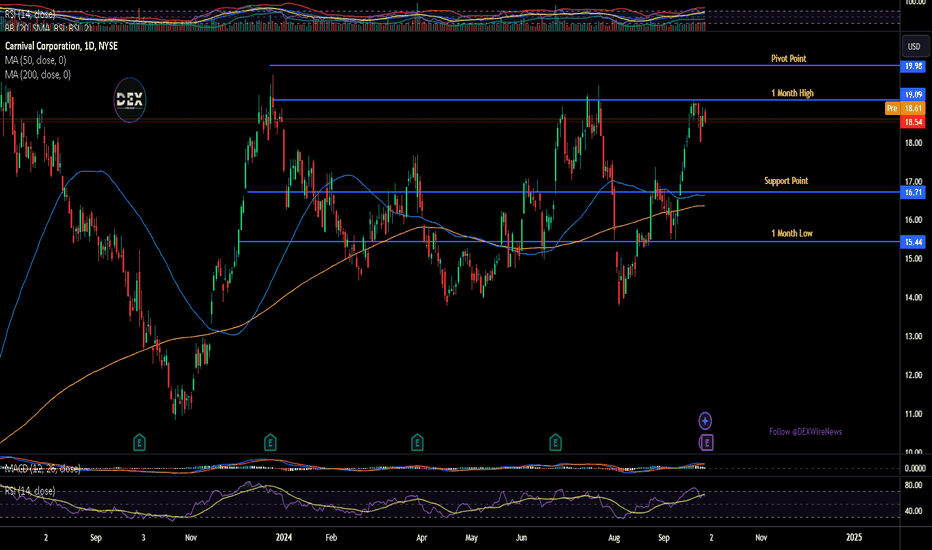Click the 16.71 support point price label

pyautogui.click(x=913, y=192)
